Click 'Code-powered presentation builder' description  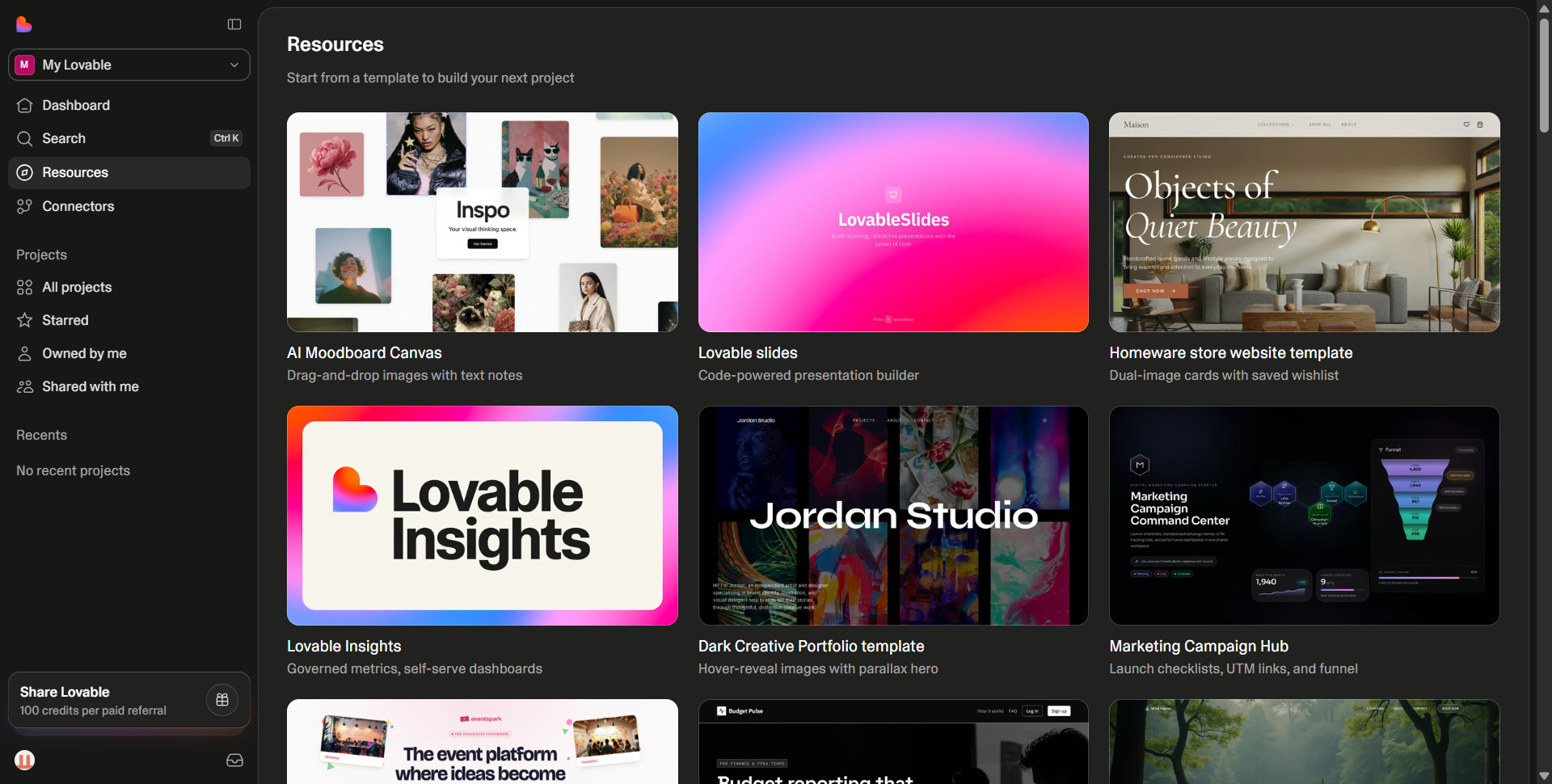[x=808, y=375]
